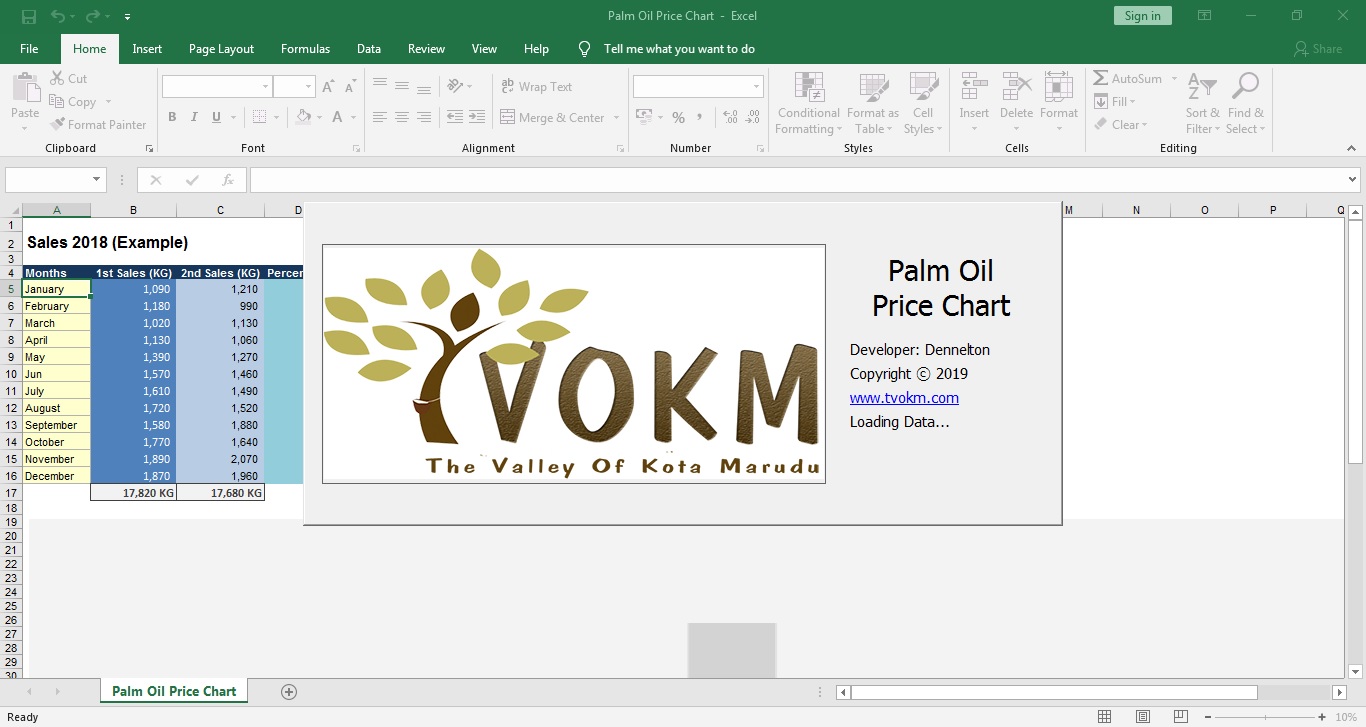
Task: Click the Borders icon
Action: (259, 117)
